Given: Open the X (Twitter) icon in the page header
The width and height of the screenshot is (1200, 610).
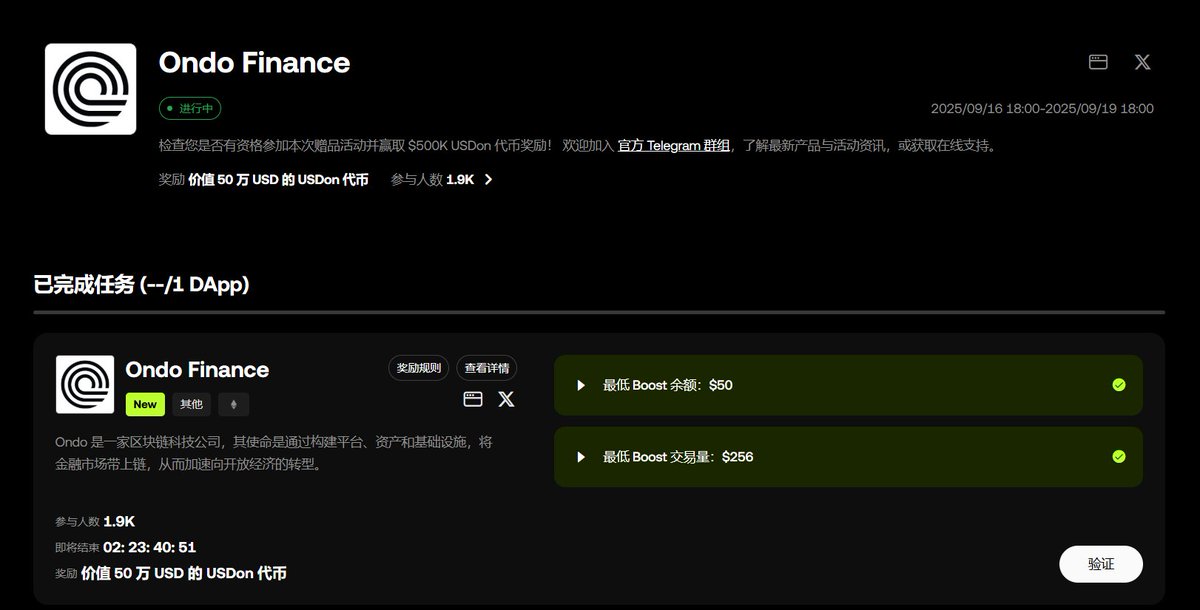Looking at the screenshot, I should (1142, 62).
